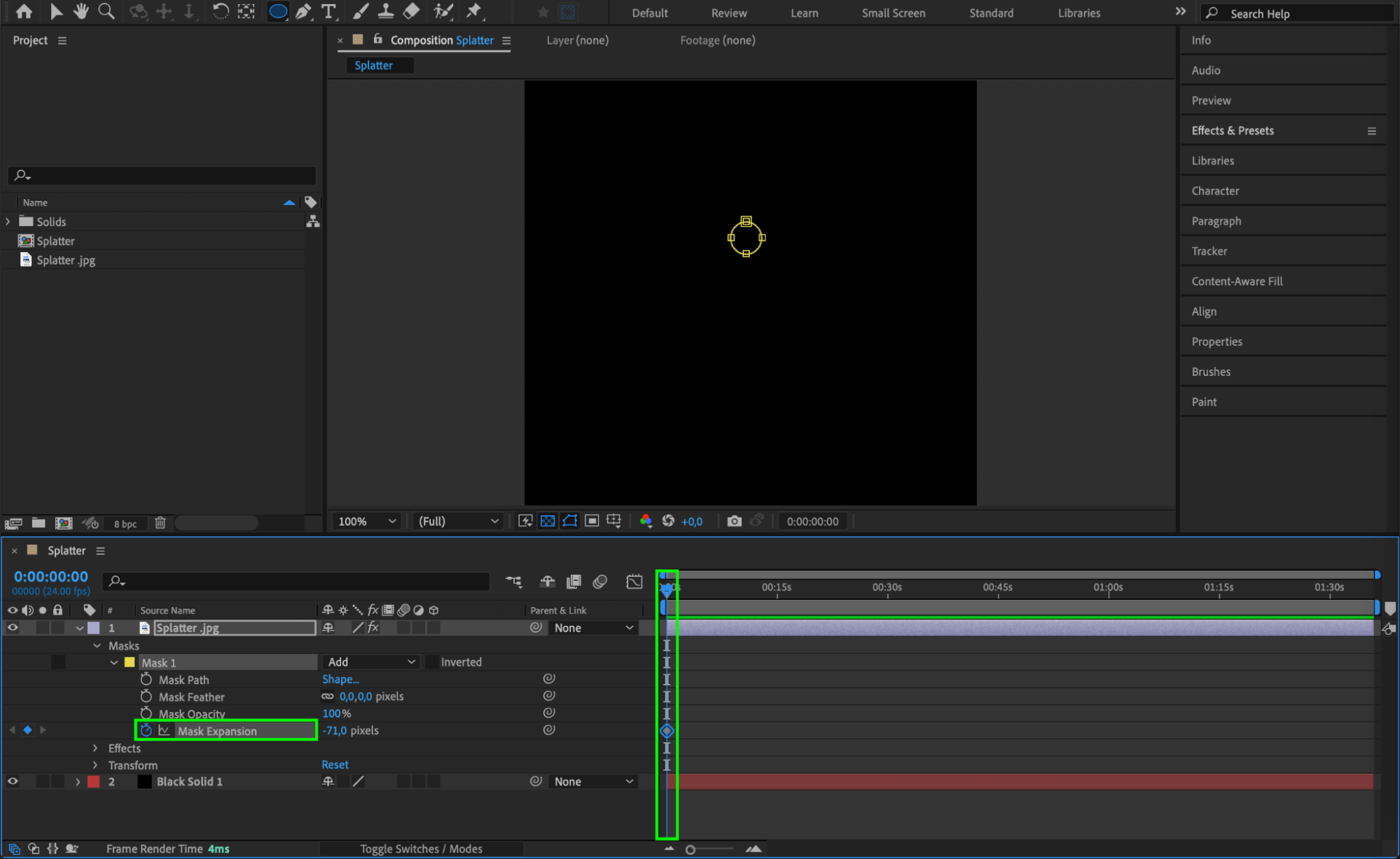Select the Puppet Pin tool
1400x859 pixels.
[474, 11]
